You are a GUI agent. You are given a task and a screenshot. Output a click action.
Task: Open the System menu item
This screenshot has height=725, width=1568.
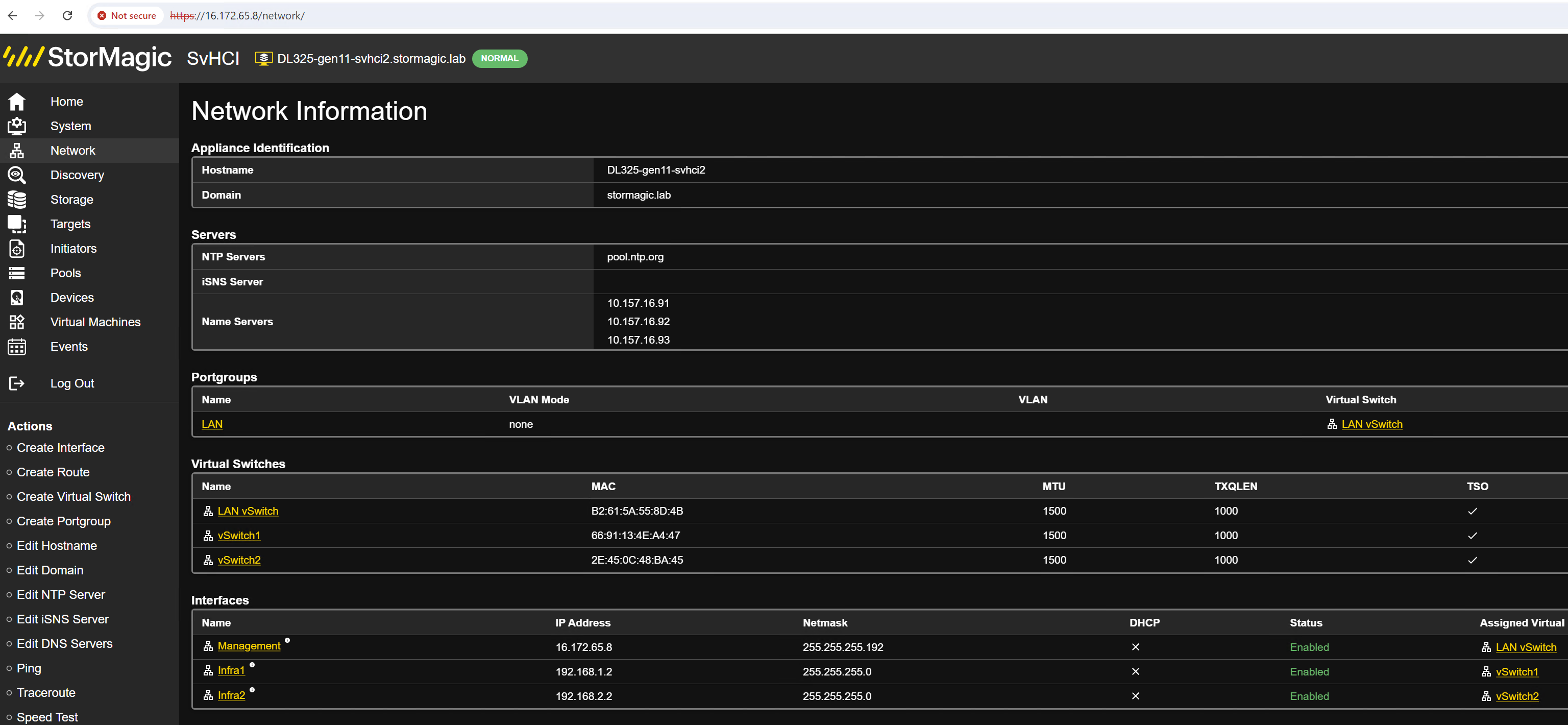(x=70, y=126)
